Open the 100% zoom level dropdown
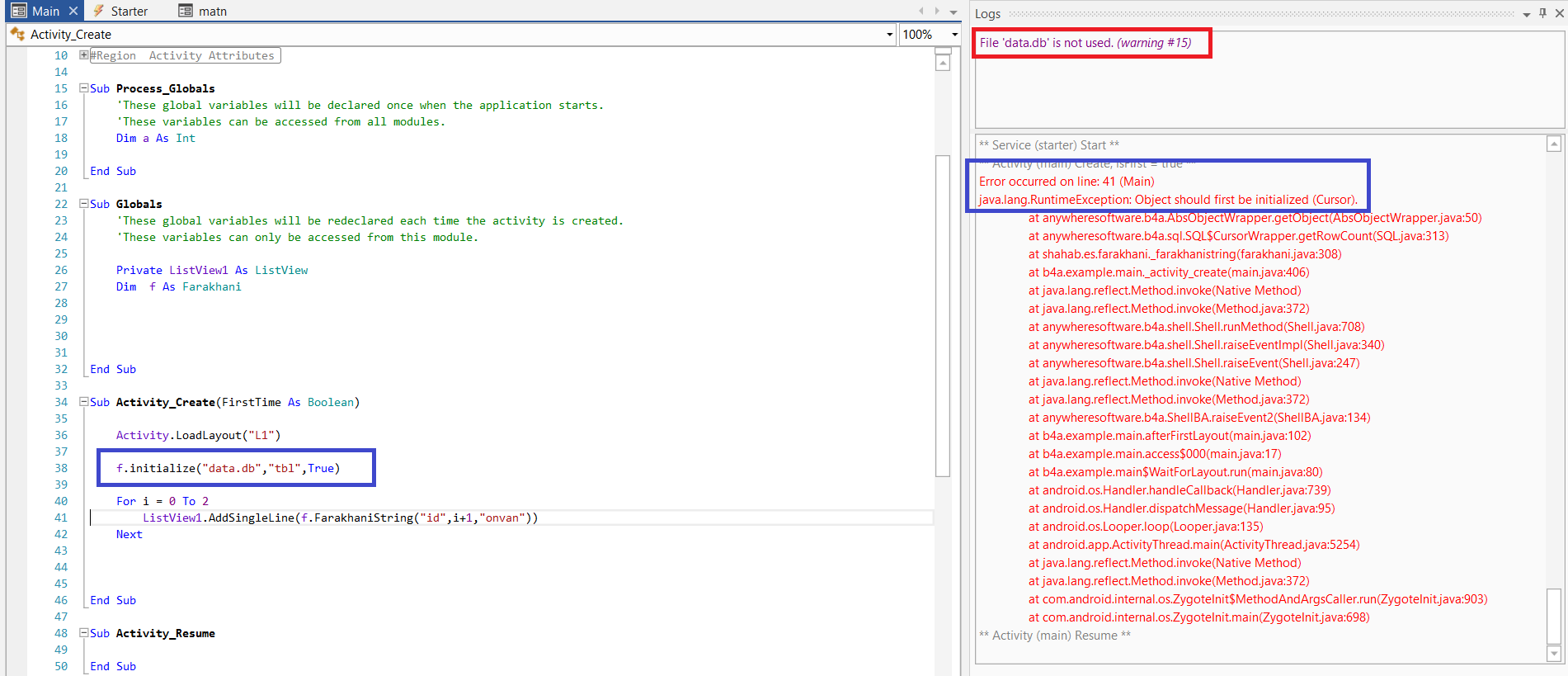 point(954,35)
